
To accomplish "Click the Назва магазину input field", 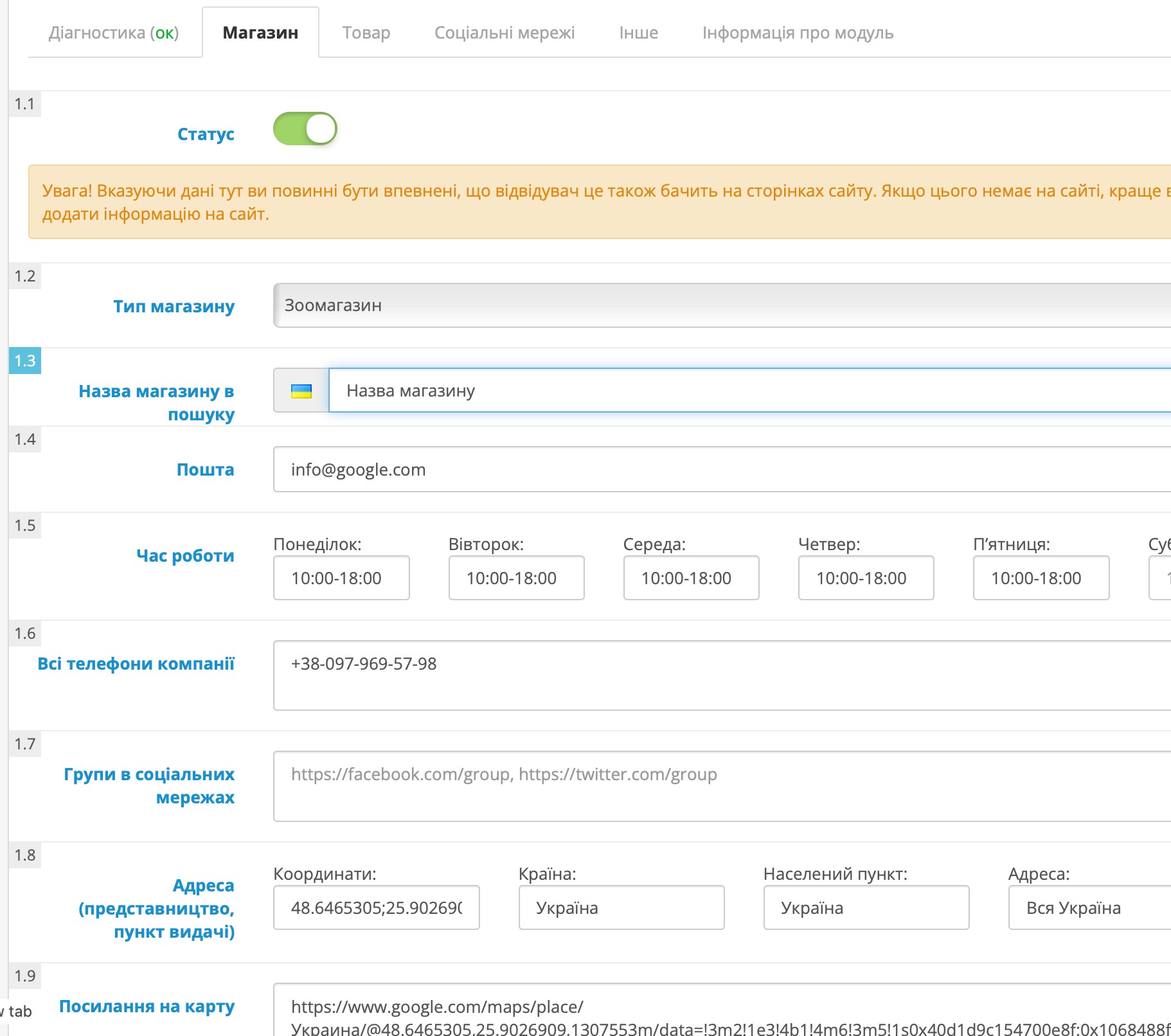I will pos(749,390).
